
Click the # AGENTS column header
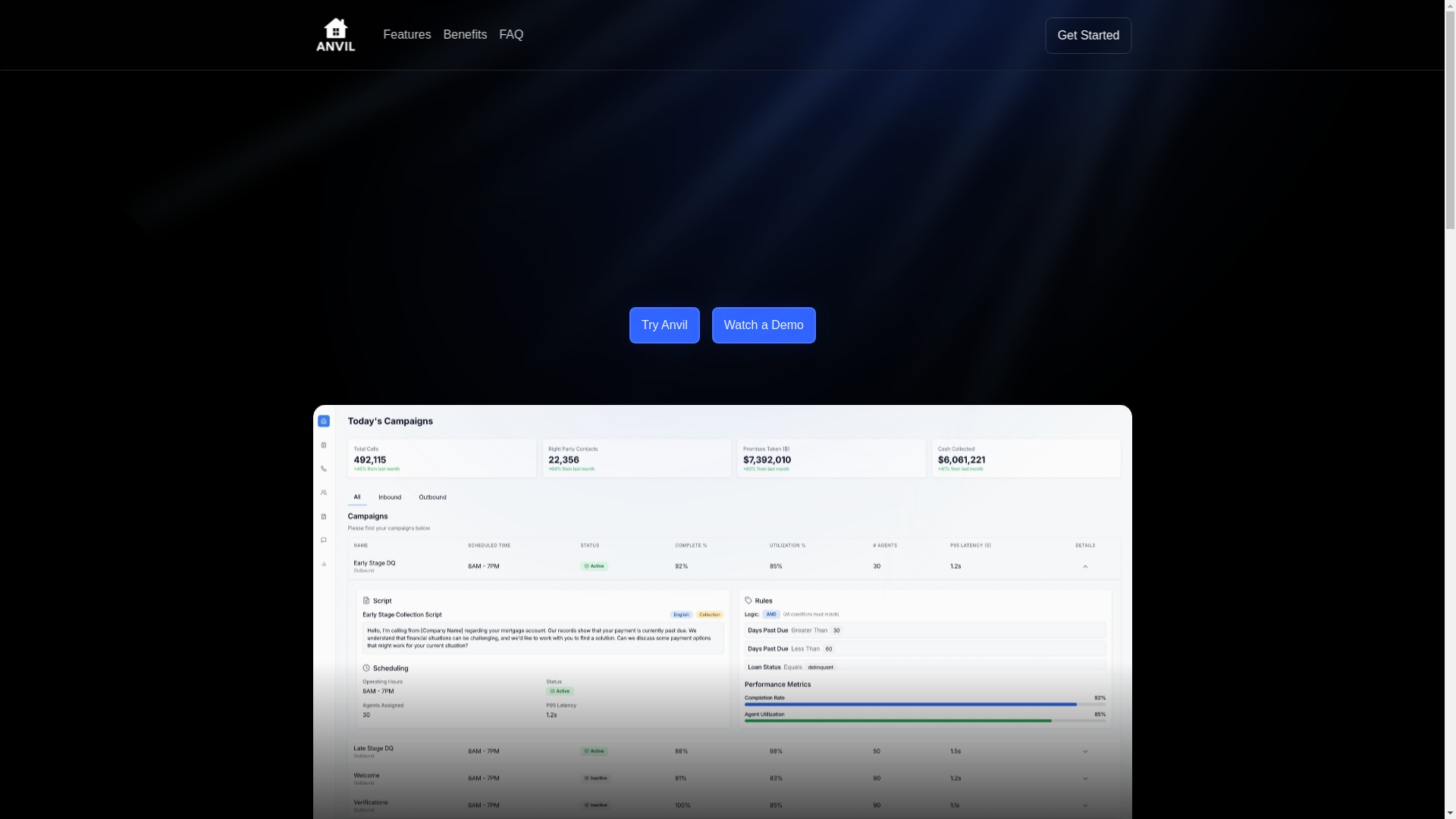pos(885,546)
